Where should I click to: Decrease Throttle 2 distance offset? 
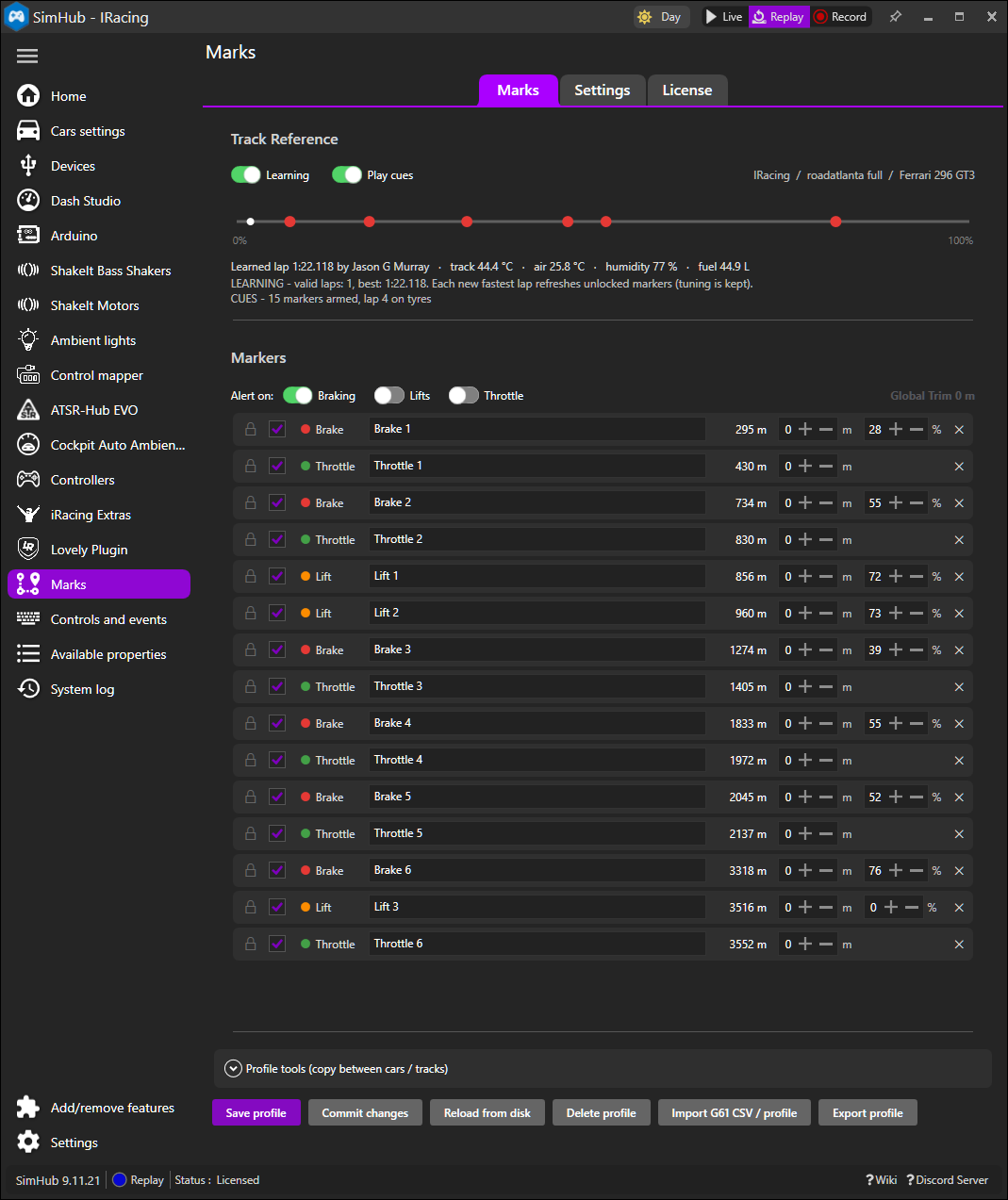[826, 539]
